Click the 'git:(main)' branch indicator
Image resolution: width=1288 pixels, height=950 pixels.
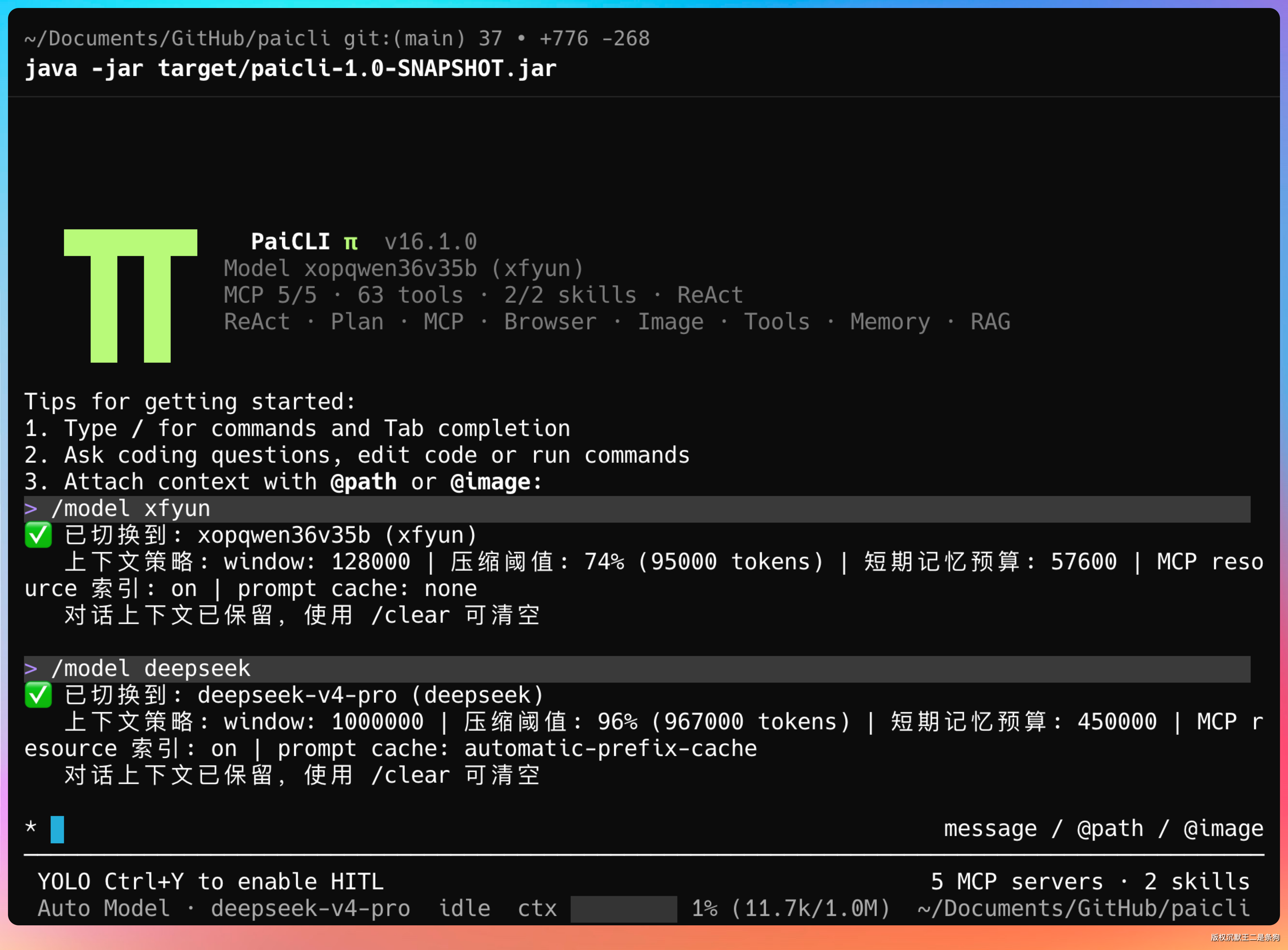point(404,39)
